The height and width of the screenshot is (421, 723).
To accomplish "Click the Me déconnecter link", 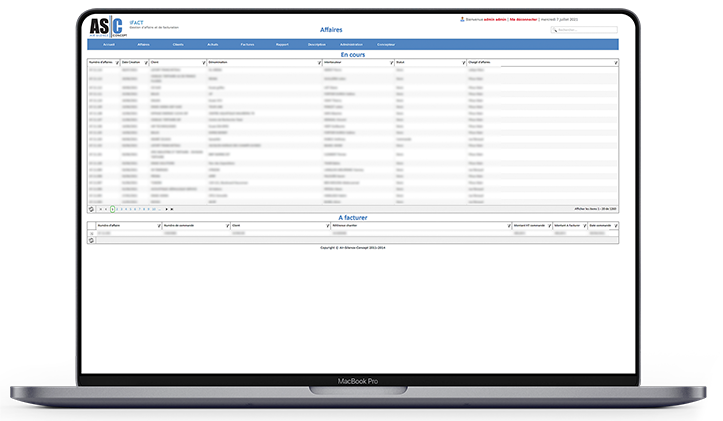I will (523, 20).
